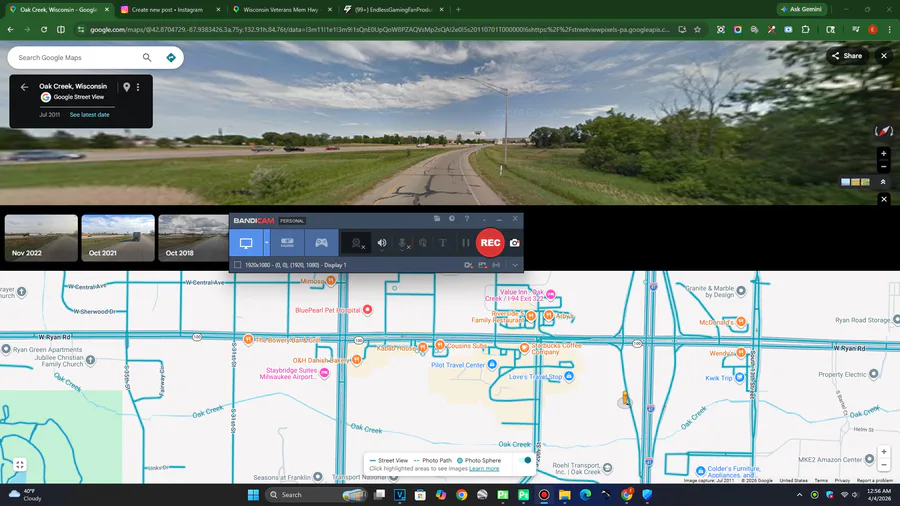Image resolution: width=900 pixels, height=506 pixels.
Task: Click Bandicam pause recording button
Action: 465,243
